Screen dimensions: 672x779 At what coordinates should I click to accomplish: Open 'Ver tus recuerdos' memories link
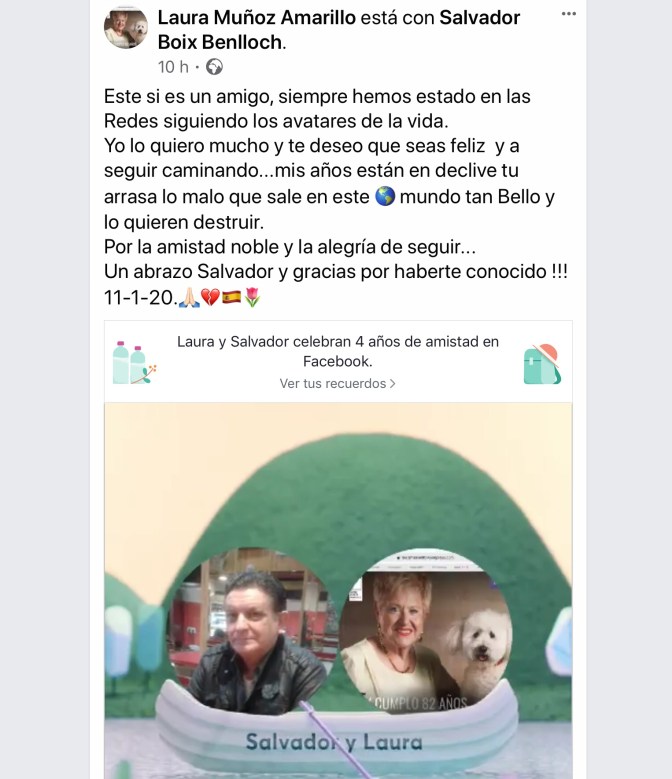point(332,384)
